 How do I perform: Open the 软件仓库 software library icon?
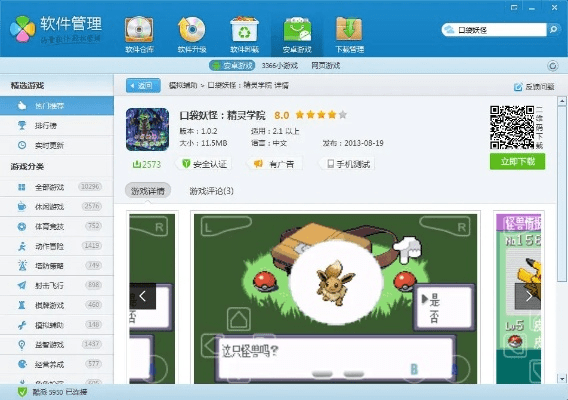[139, 34]
